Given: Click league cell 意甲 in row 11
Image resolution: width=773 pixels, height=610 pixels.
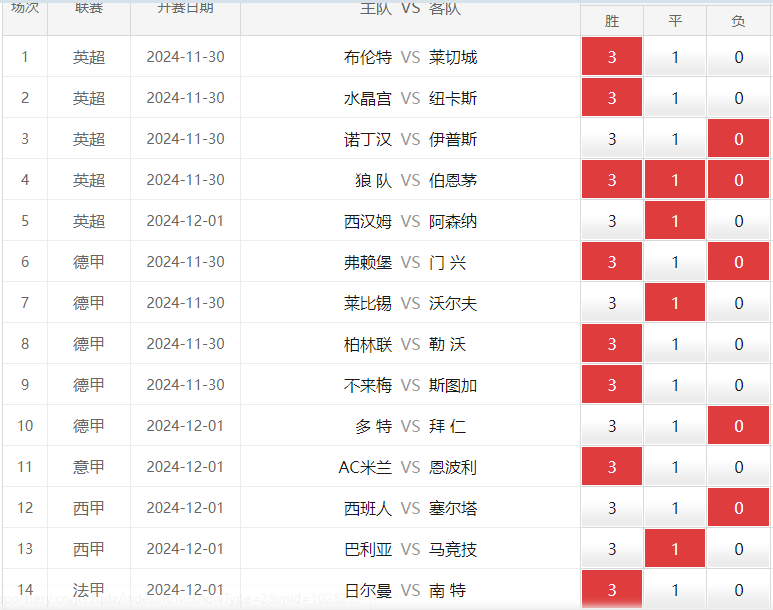Looking at the screenshot, I should [x=89, y=466].
